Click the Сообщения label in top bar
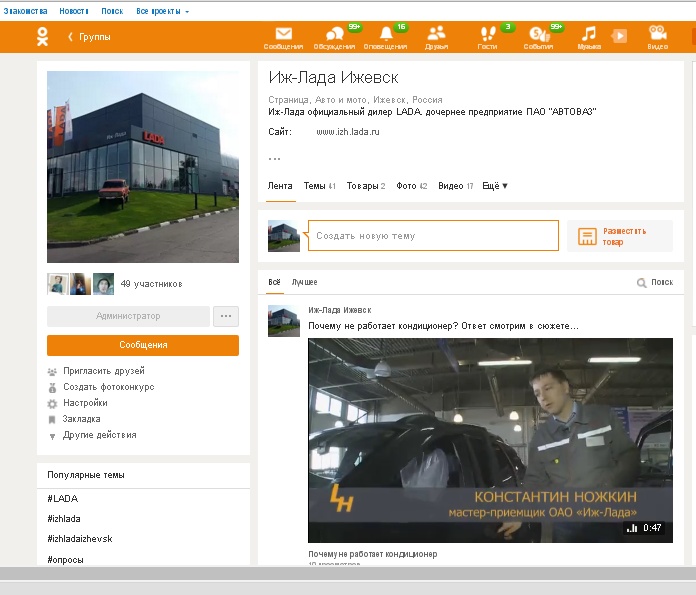 click(283, 47)
